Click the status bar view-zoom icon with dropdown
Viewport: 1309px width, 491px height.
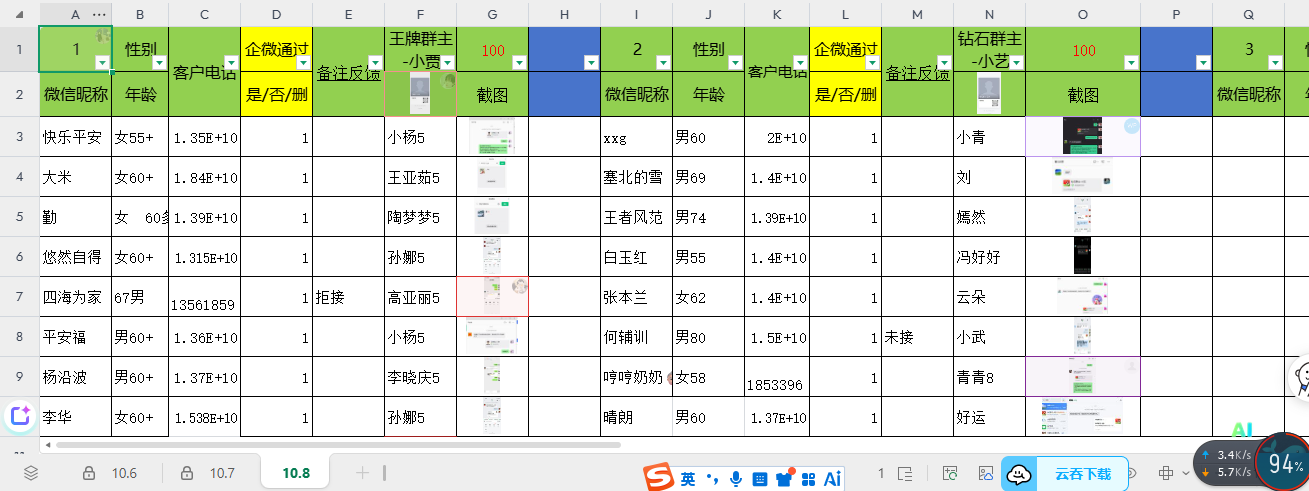1172,473
